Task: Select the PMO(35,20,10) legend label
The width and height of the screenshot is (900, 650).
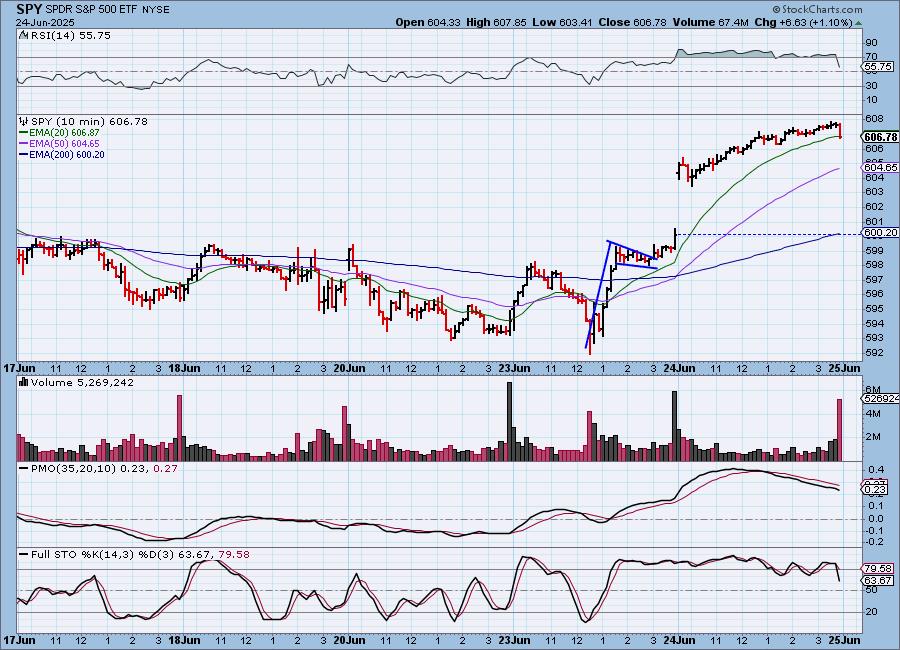Action: coord(104,469)
